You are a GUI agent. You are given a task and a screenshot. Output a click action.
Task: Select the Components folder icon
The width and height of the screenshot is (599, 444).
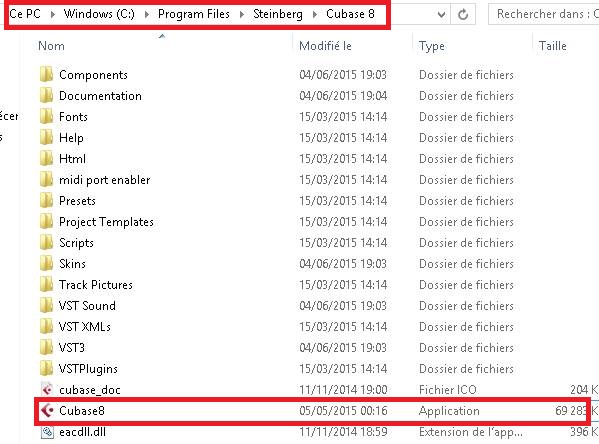tap(46, 75)
